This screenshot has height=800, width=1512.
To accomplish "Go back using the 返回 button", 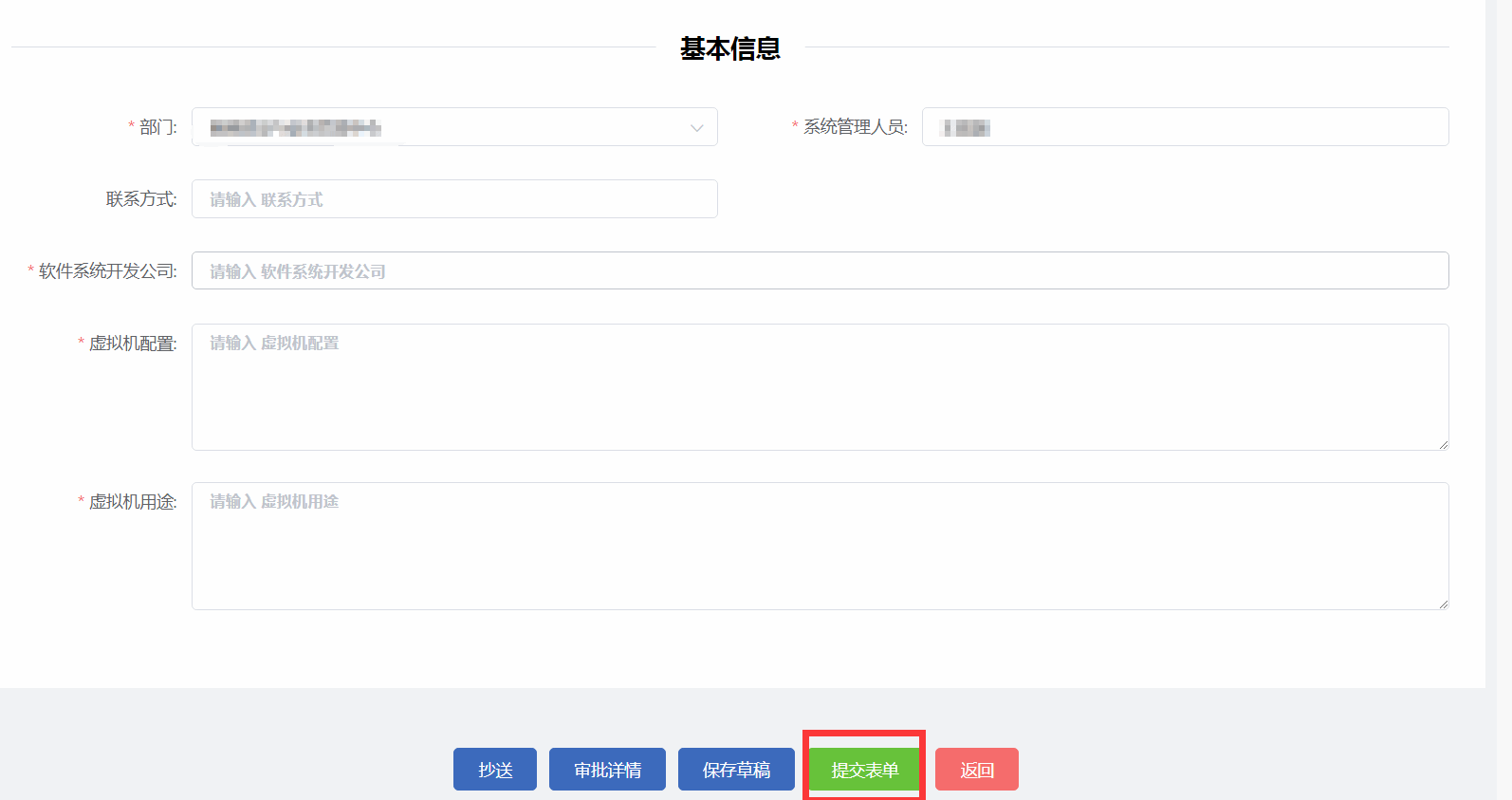I will [x=976, y=770].
